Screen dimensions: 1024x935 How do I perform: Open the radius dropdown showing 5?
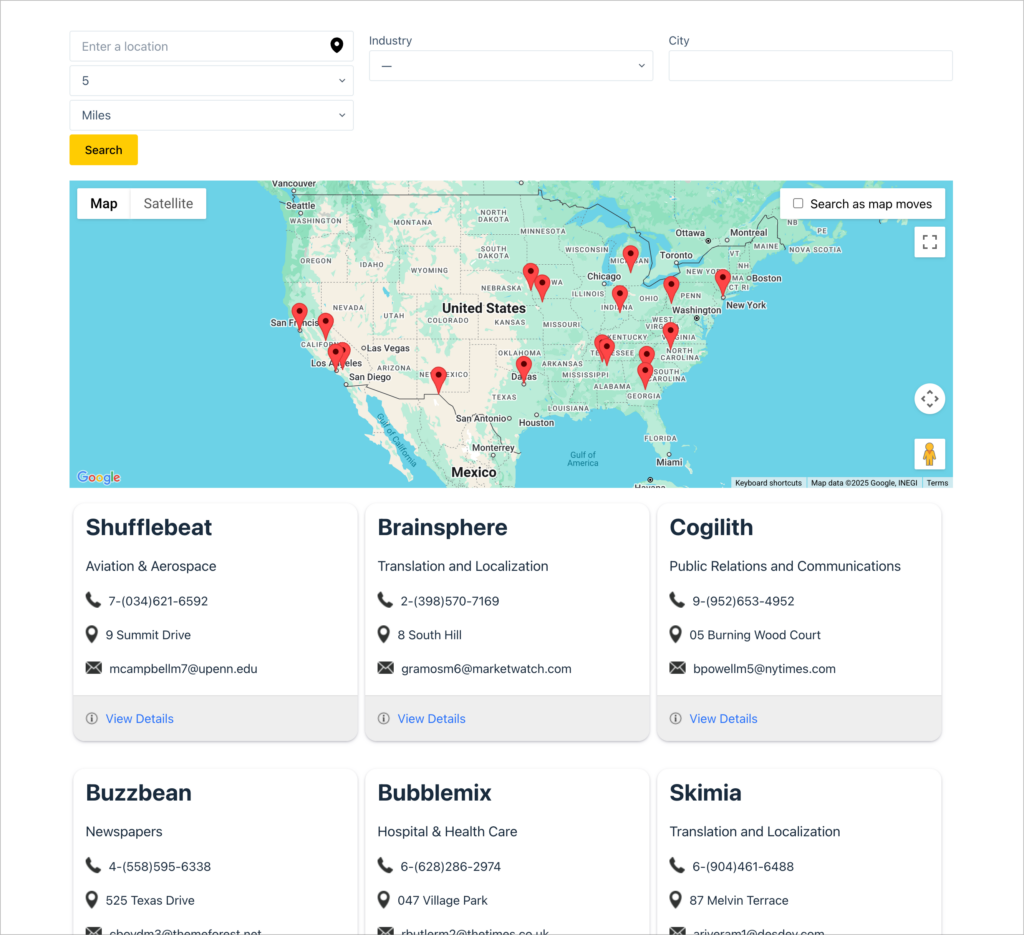(x=212, y=81)
